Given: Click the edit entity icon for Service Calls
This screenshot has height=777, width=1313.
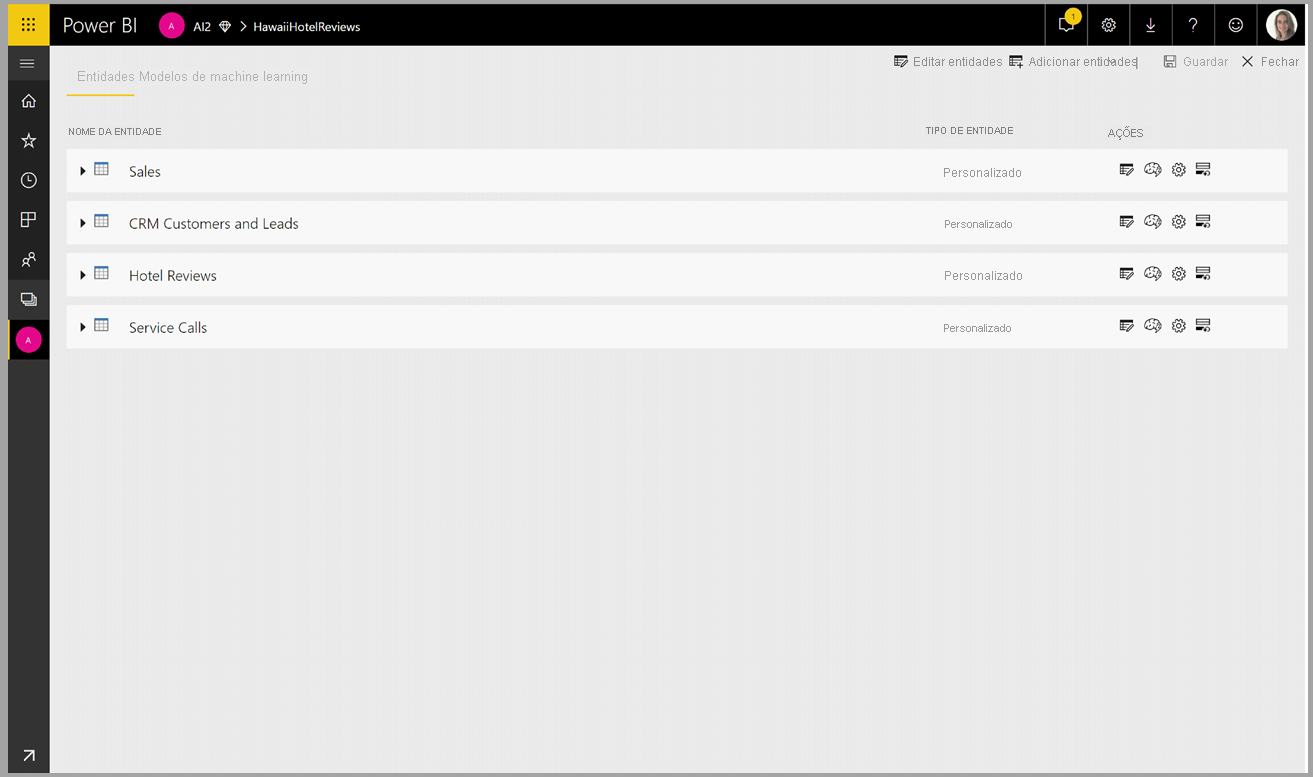Looking at the screenshot, I should click(1127, 326).
